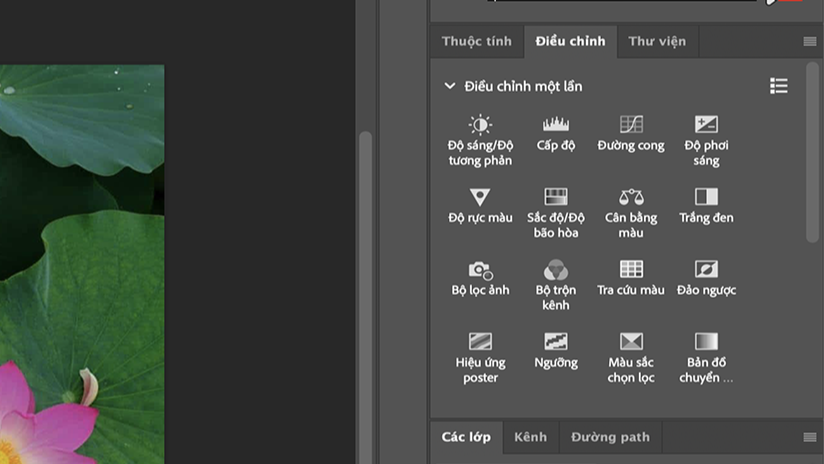Add a Bộ lọc ảnh photo filter
This screenshot has height=464, width=824.
(480, 270)
